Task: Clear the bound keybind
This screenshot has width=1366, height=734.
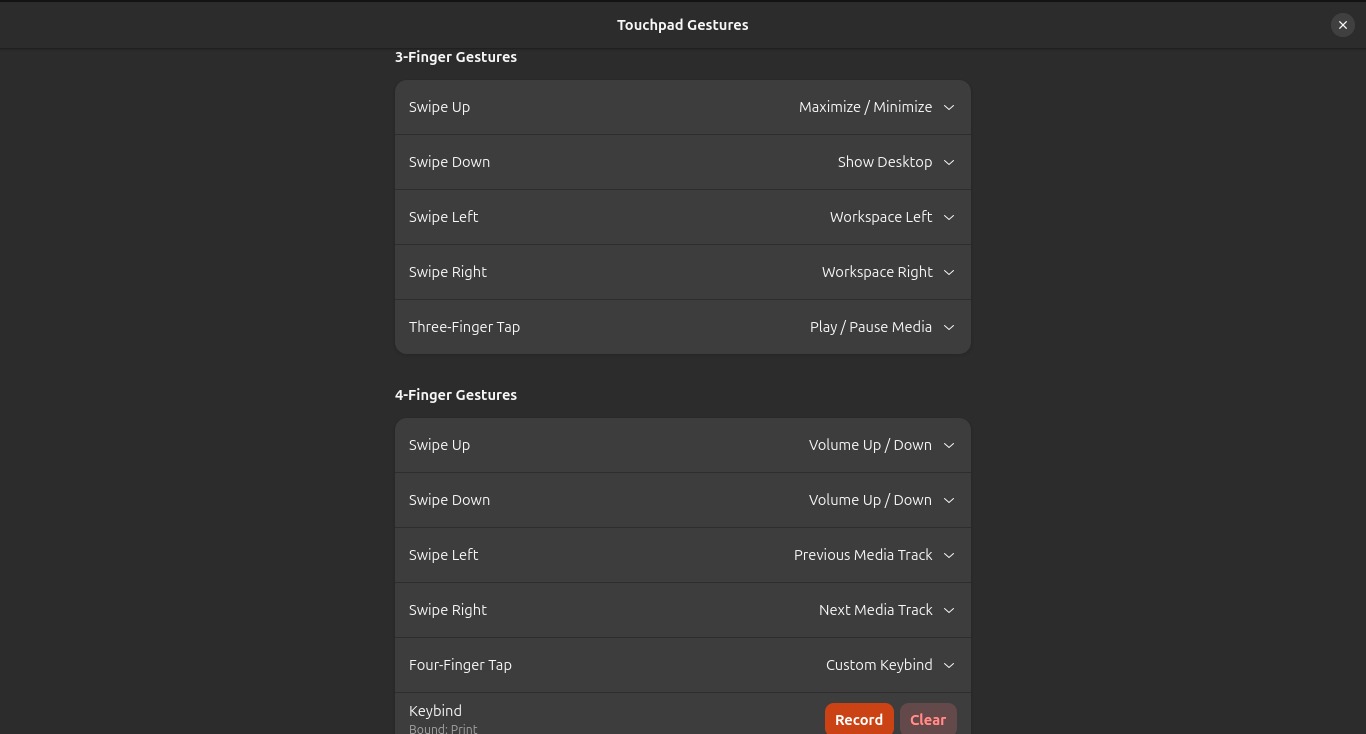Action: pos(928,719)
